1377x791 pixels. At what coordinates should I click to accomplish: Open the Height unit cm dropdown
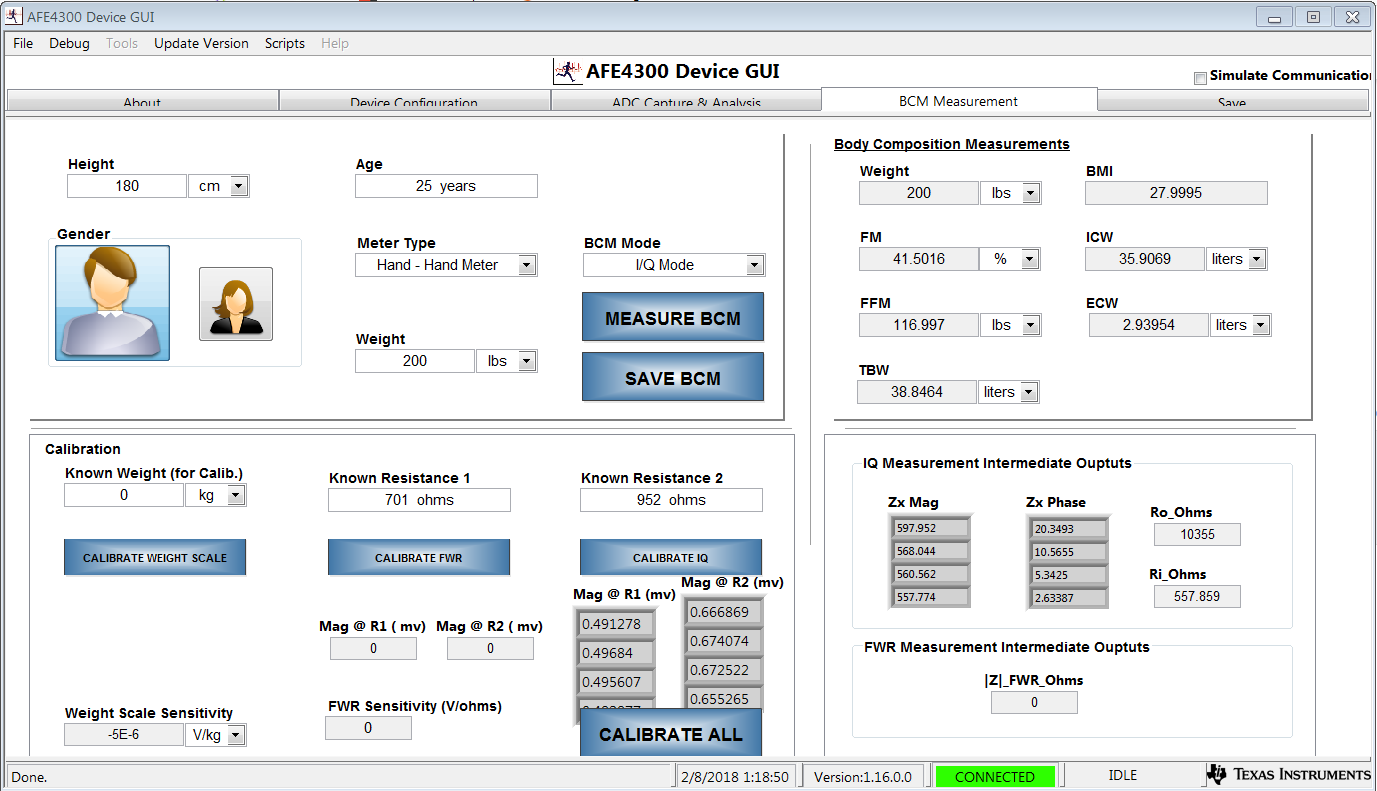pyautogui.click(x=238, y=186)
